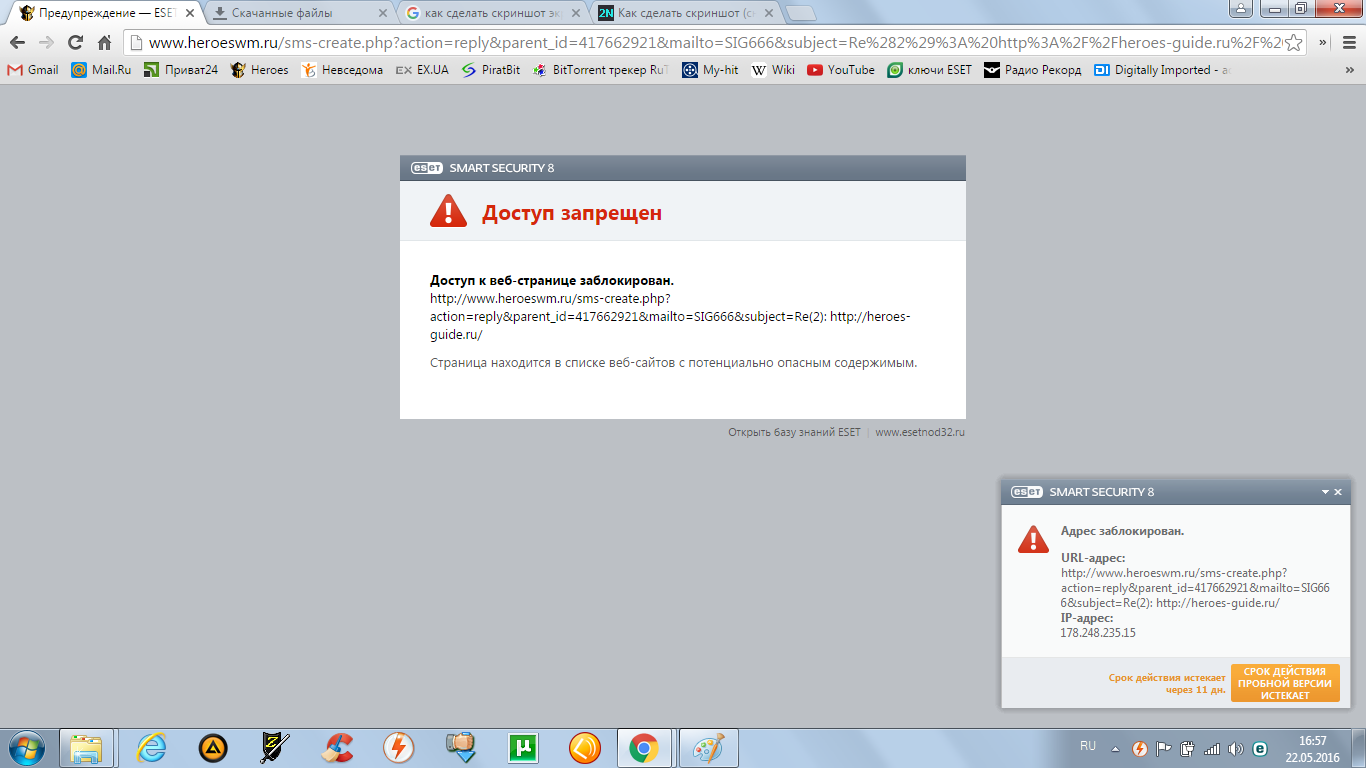Open the Приват24 bookmark
Image resolution: width=1366 pixels, height=768 pixels.
(x=180, y=70)
